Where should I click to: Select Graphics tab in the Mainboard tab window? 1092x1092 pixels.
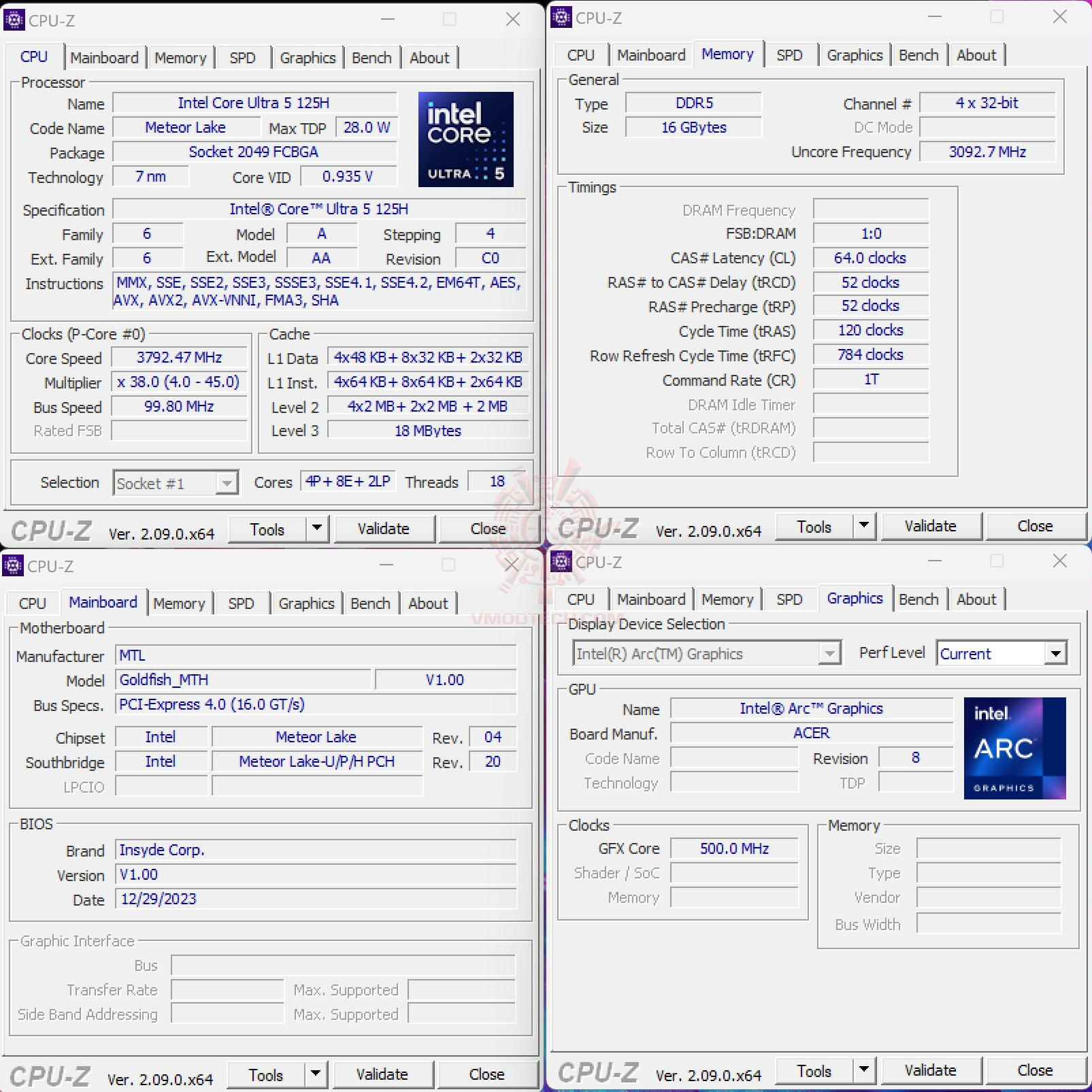(306, 603)
